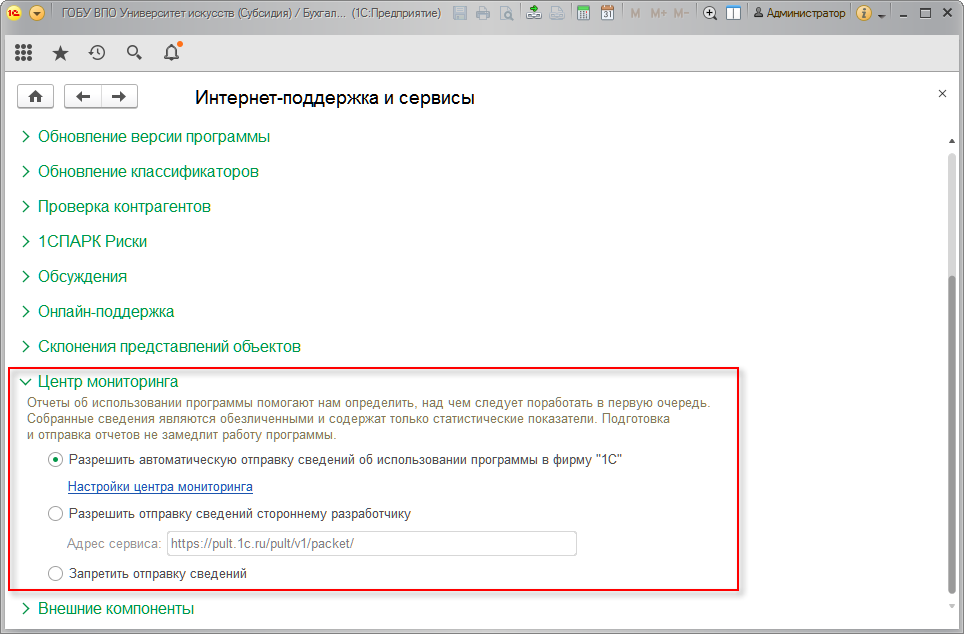Expand Внешние компоненты section
This screenshot has height=634, width=964.
click(x=116, y=609)
